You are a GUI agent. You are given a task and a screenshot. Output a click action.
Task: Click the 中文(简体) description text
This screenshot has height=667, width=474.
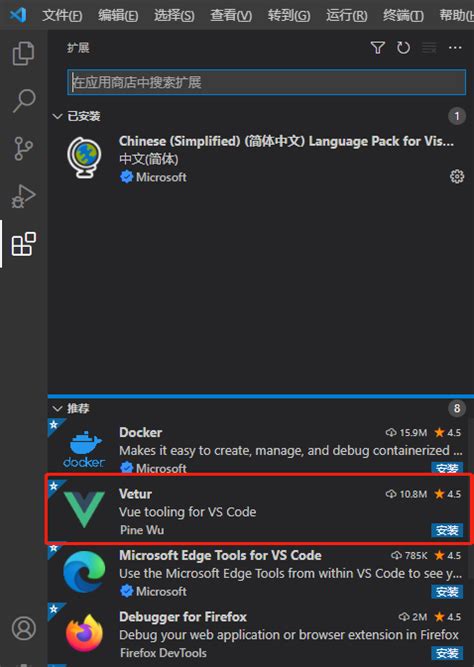click(148, 159)
